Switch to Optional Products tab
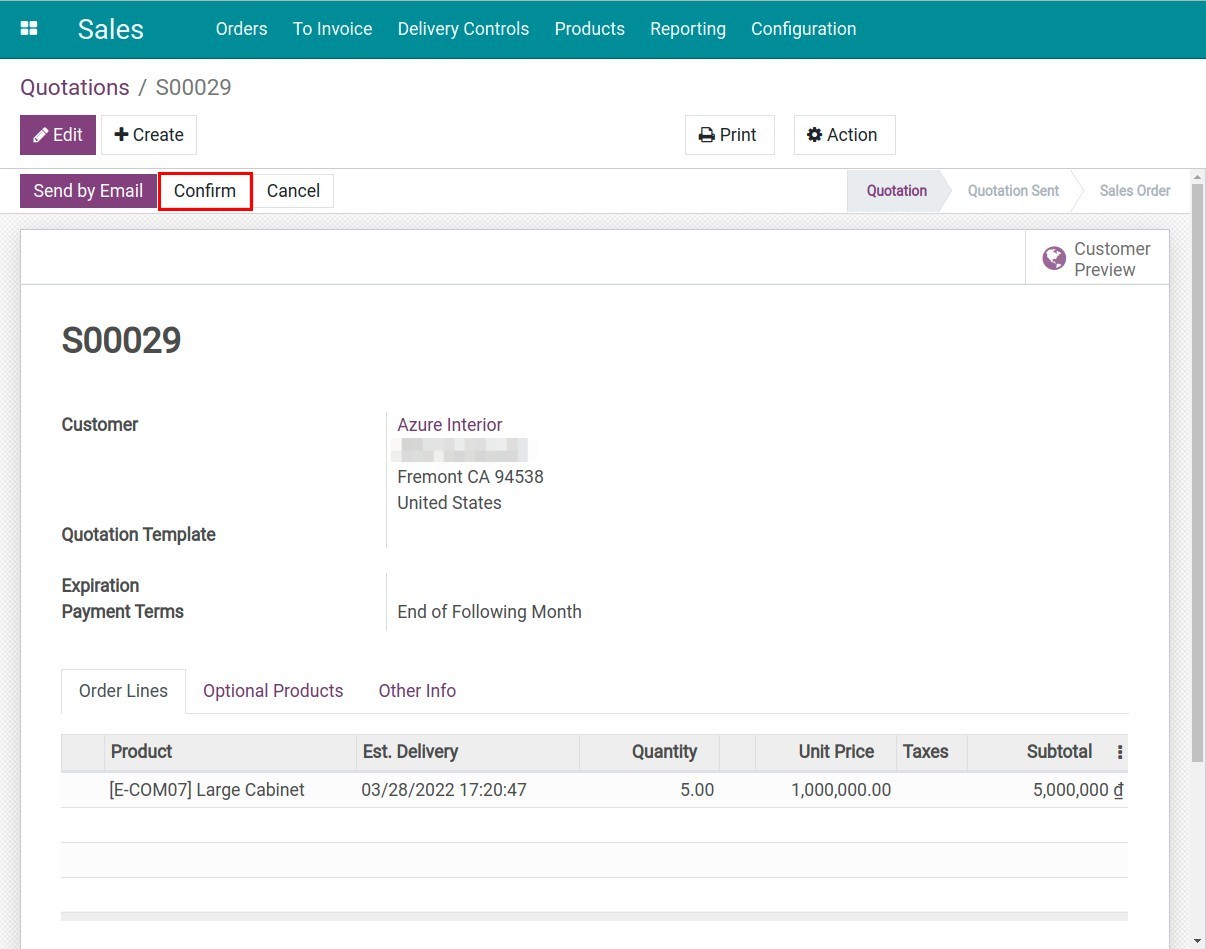Screen dimensions: 1206x949 click(x=273, y=691)
